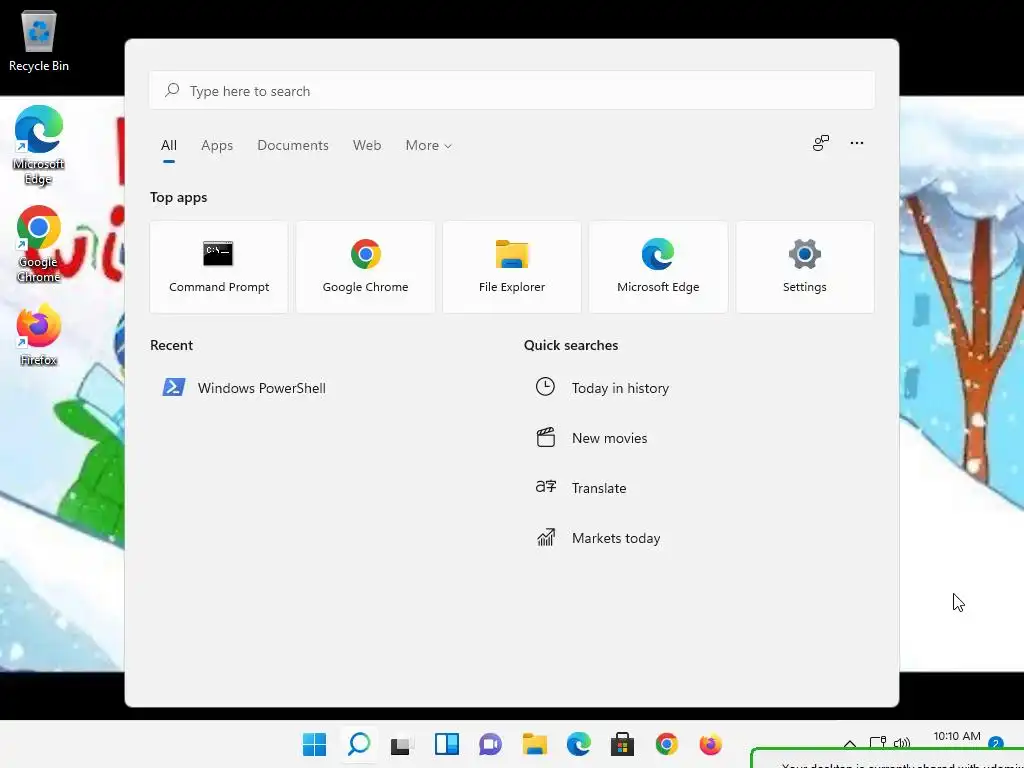Select Today in history quick search
This screenshot has height=768, width=1024.
[x=602, y=388]
